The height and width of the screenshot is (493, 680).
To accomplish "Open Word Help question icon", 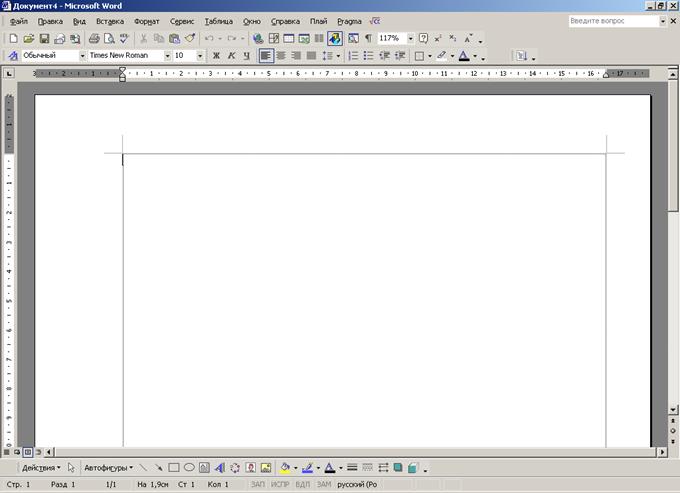I will pyautogui.click(x=423, y=39).
